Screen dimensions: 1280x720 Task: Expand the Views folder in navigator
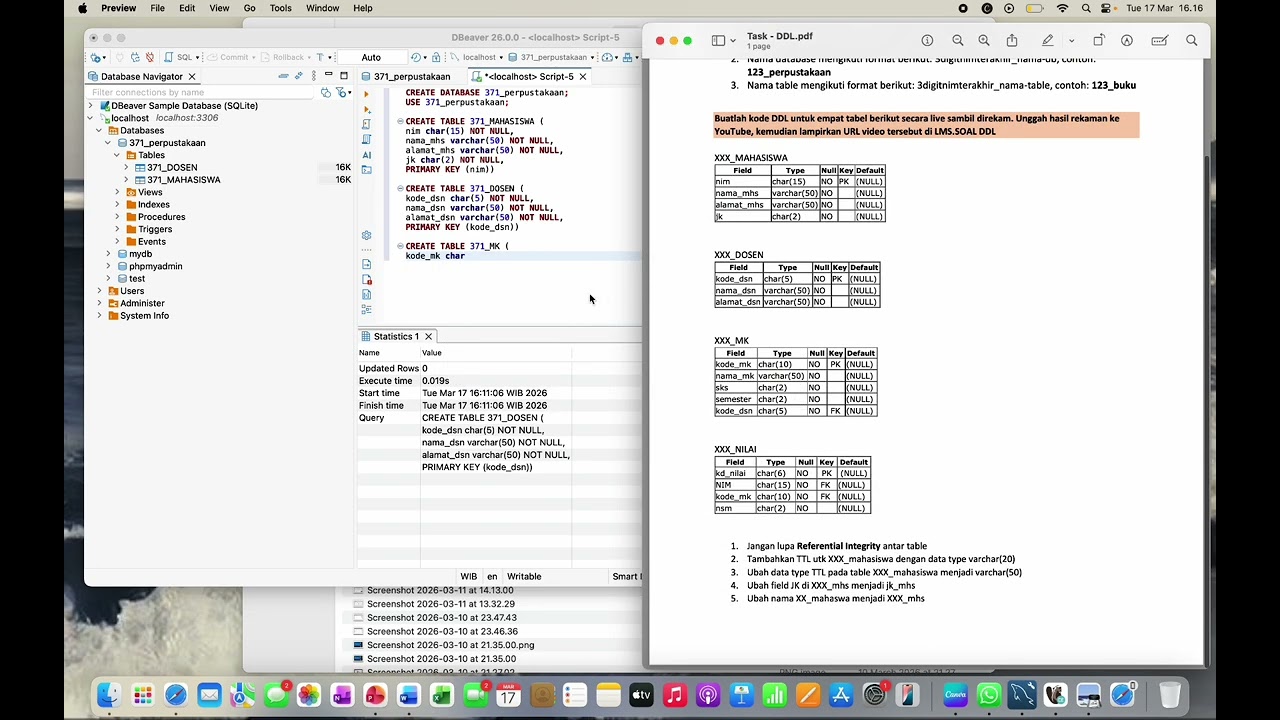[x=117, y=192]
